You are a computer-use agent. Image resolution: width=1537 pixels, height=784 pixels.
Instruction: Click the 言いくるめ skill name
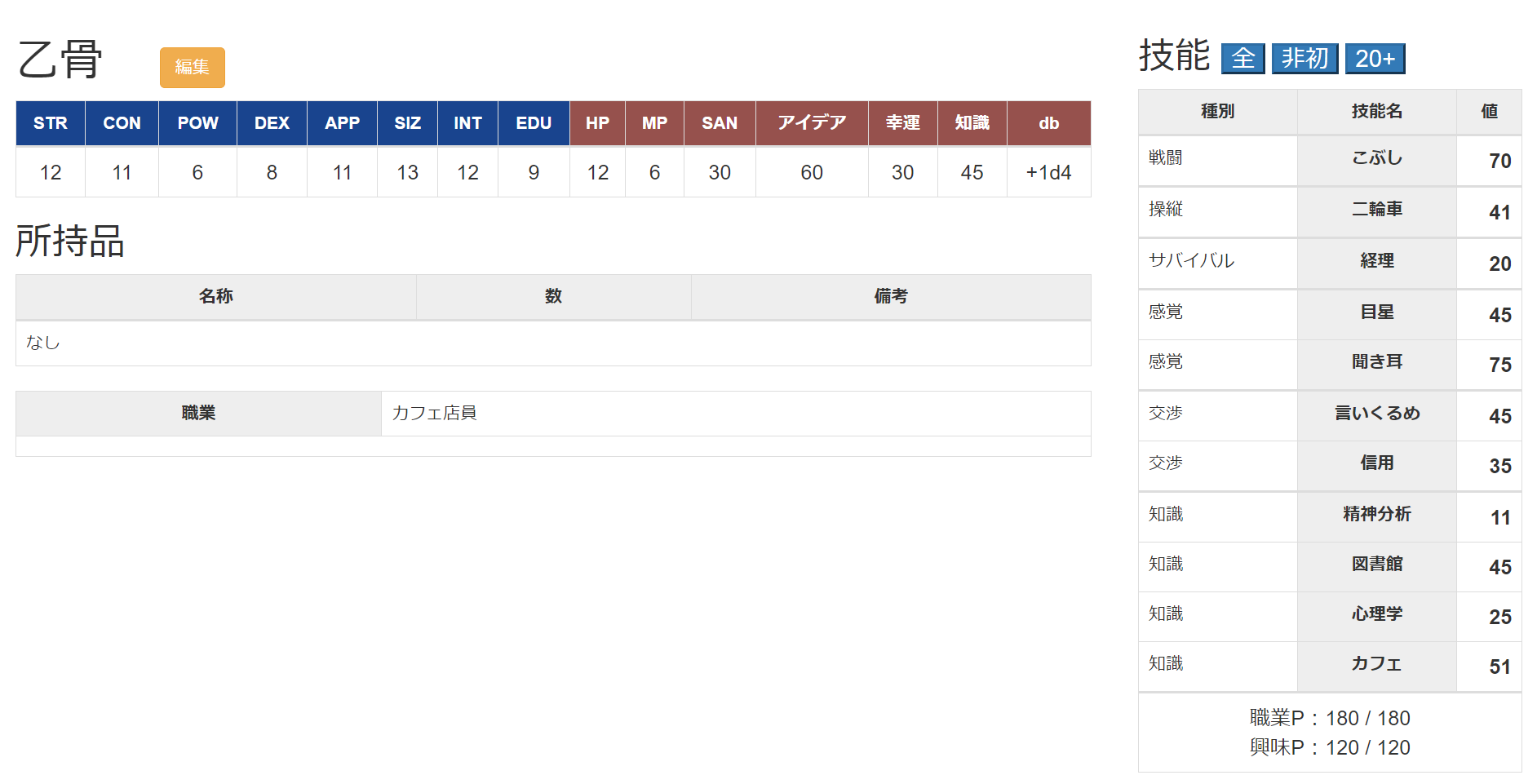[1376, 414]
